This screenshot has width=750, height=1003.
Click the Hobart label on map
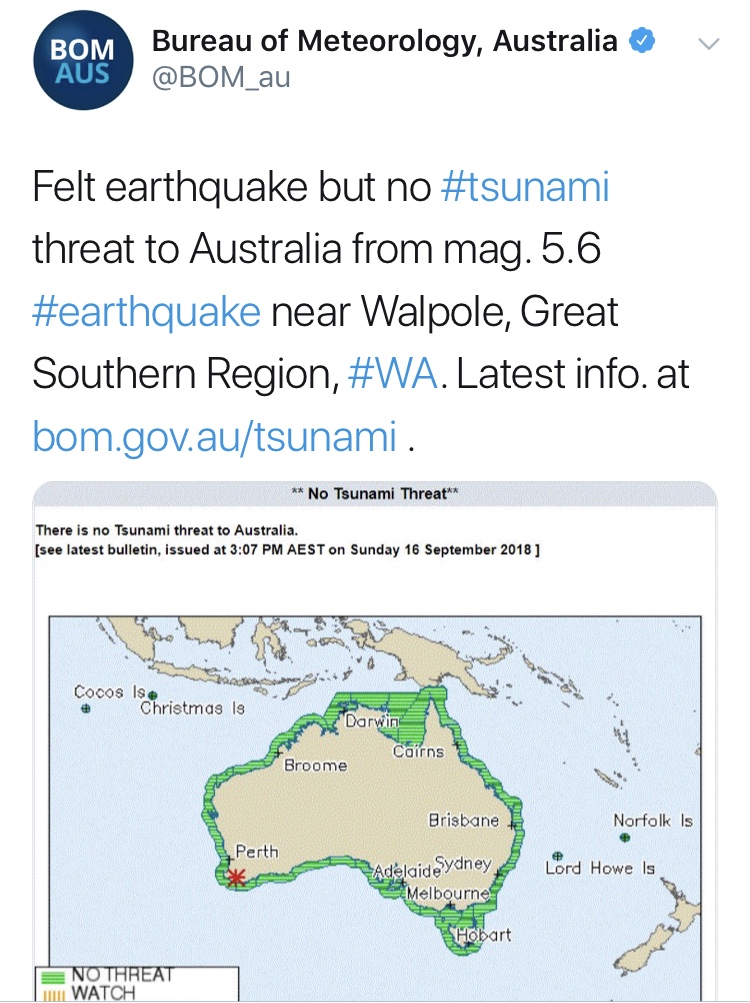484,935
